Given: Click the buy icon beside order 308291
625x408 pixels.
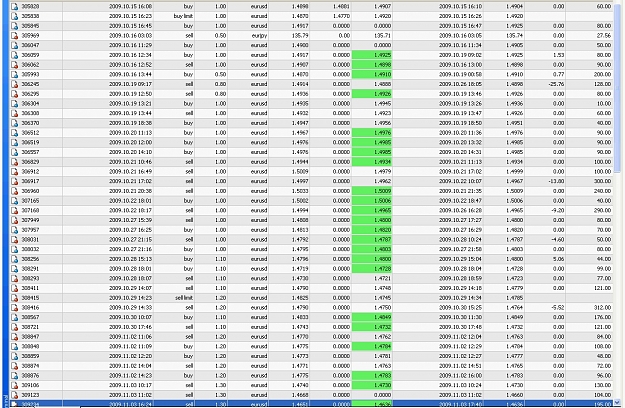Looking at the screenshot, I should tap(14, 269).
